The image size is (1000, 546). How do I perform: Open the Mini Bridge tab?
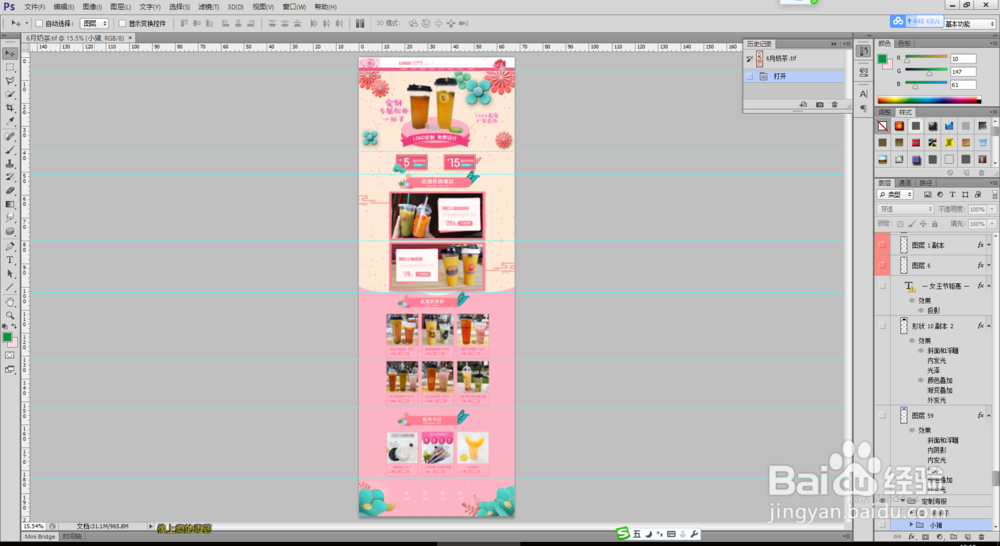pyautogui.click(x=40, y=536)
